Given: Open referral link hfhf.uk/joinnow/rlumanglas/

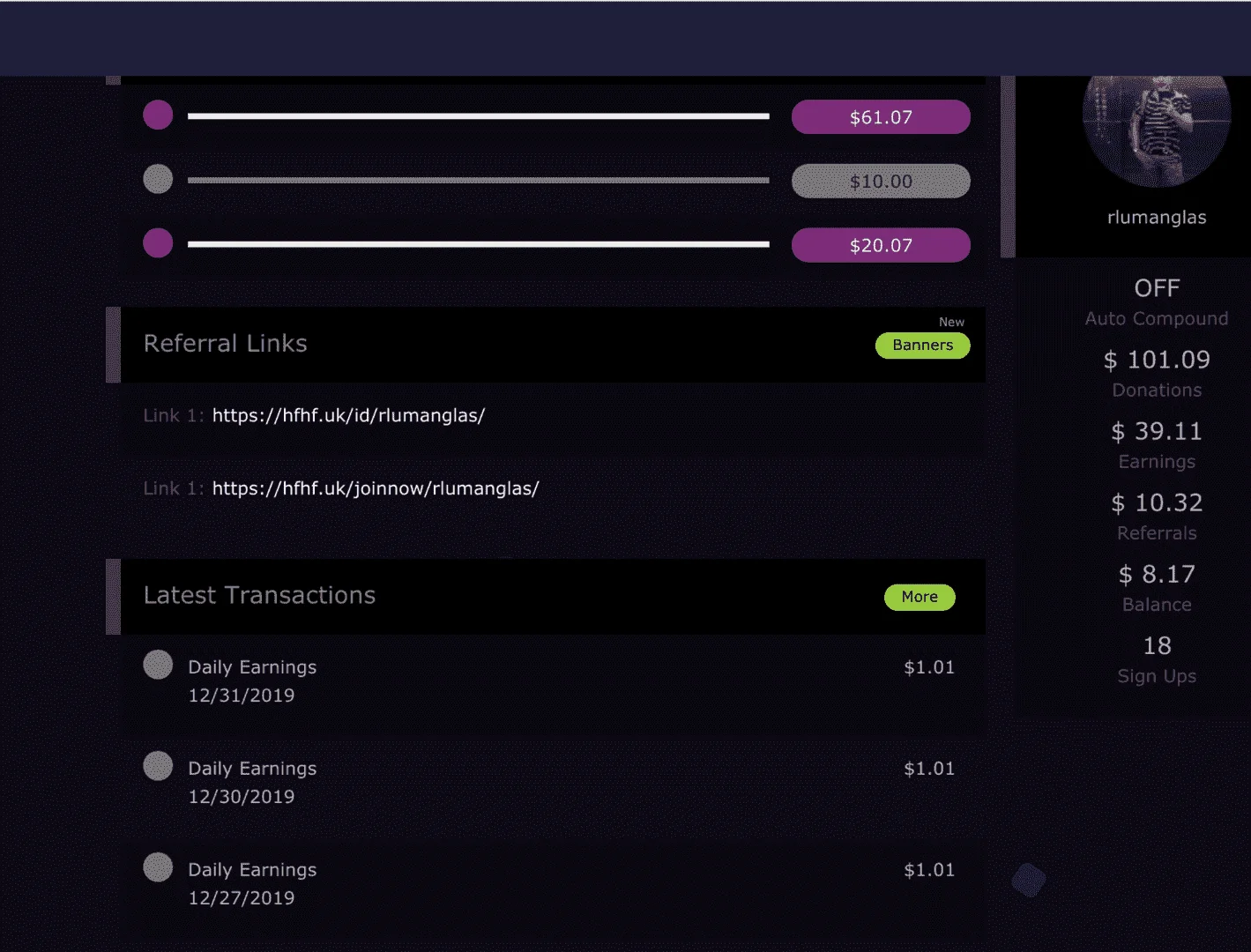Looking at the screenshot, I should (x=376, y=488).
